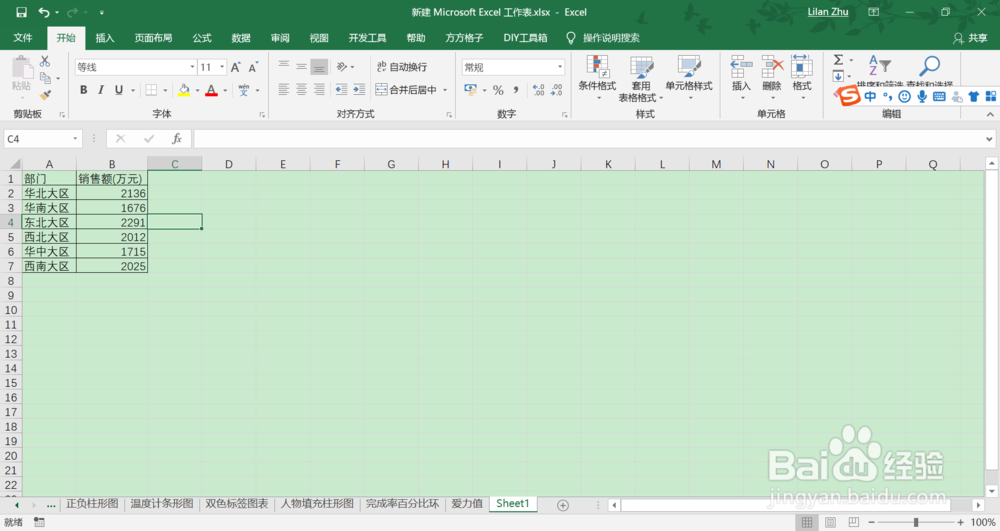
Task: Open the font name 等线 dropdown
Action: [x=192, y=67]
